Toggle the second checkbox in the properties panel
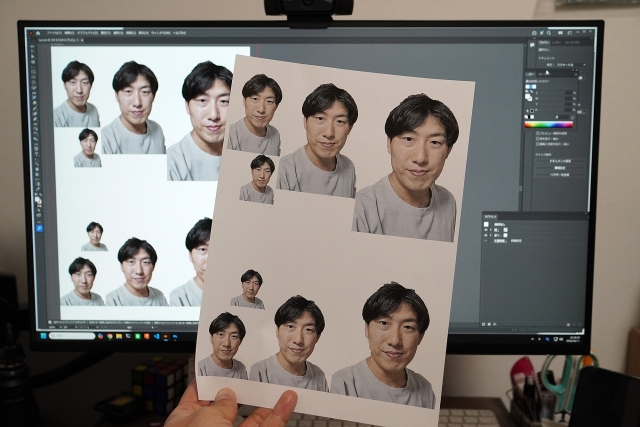Screen dimensions: 640x427 click(539, 139)
